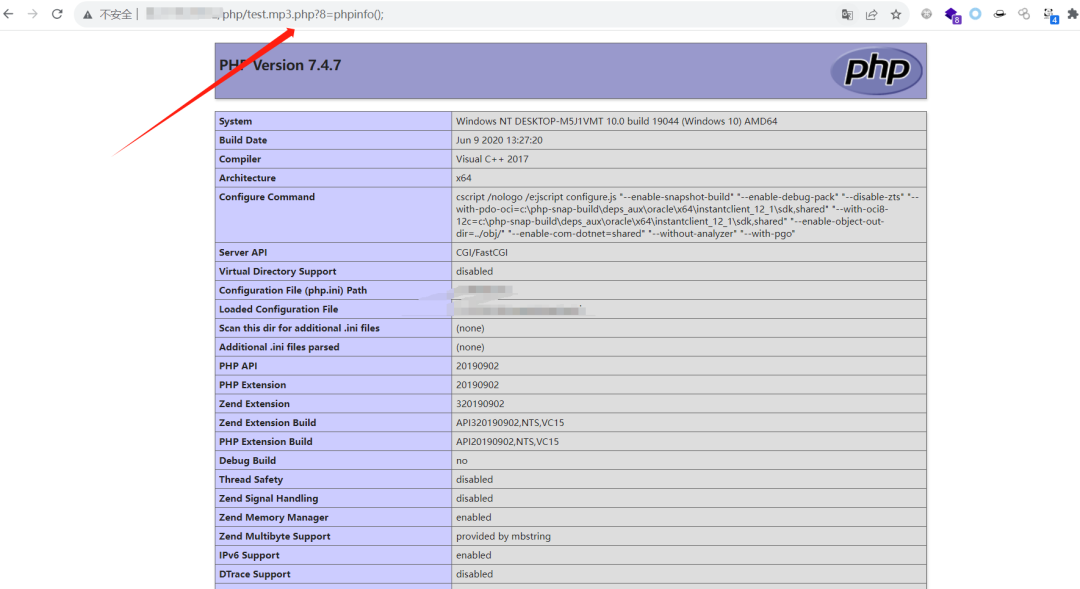Select the Zend Multibyte Support label
This screenshot has height=589, width=1080.
click(274, 537)
